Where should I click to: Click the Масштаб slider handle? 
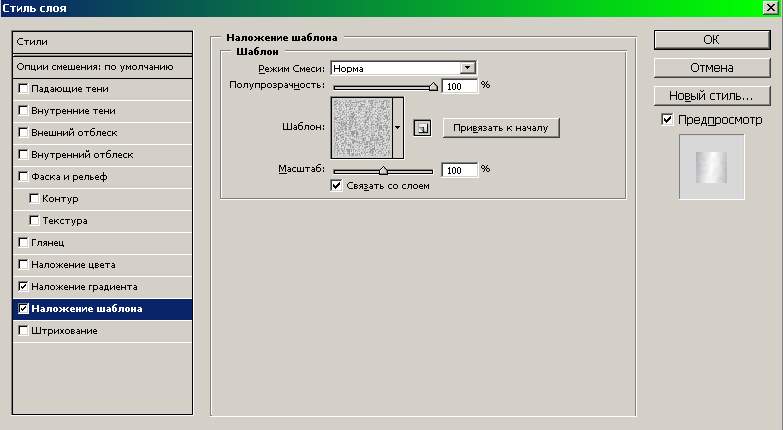383,171
